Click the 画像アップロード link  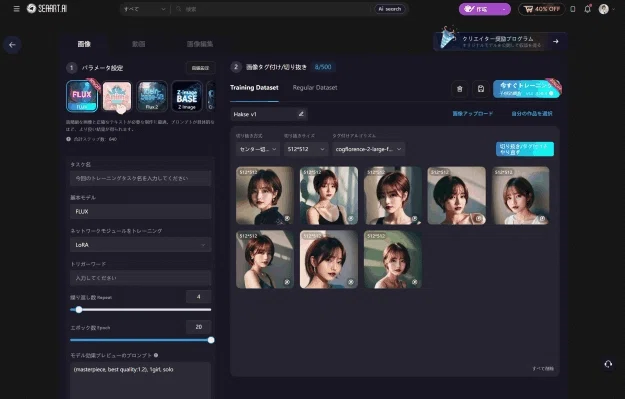(x=473, y=114)
